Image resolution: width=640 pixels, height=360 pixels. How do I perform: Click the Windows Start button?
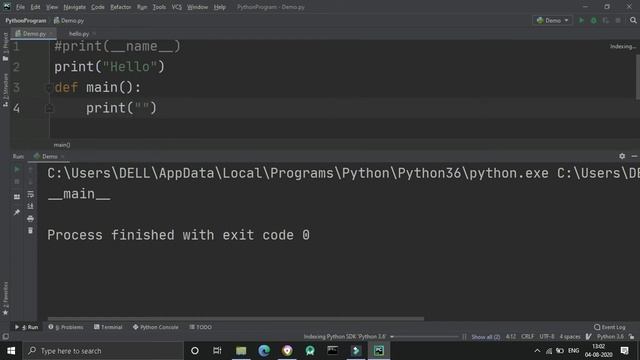tap(11, 351)
